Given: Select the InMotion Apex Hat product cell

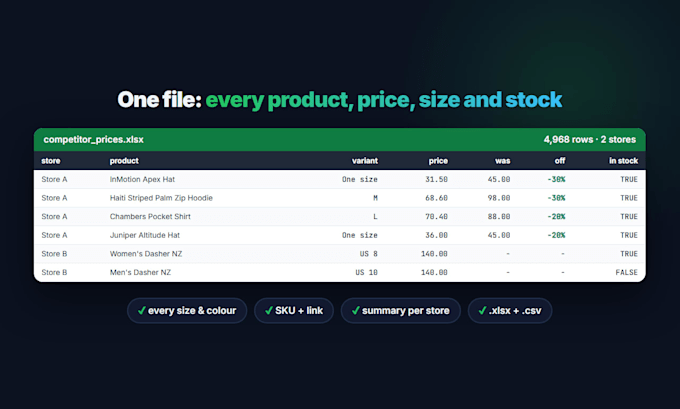Looking at the screenshot, I should (x=142, y=180).
